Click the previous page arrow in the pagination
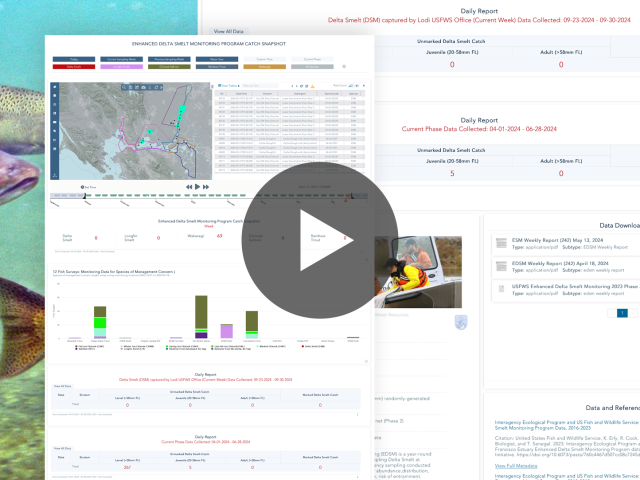Image resolution: width=640 pixels, height=480 pixels. 612,313
